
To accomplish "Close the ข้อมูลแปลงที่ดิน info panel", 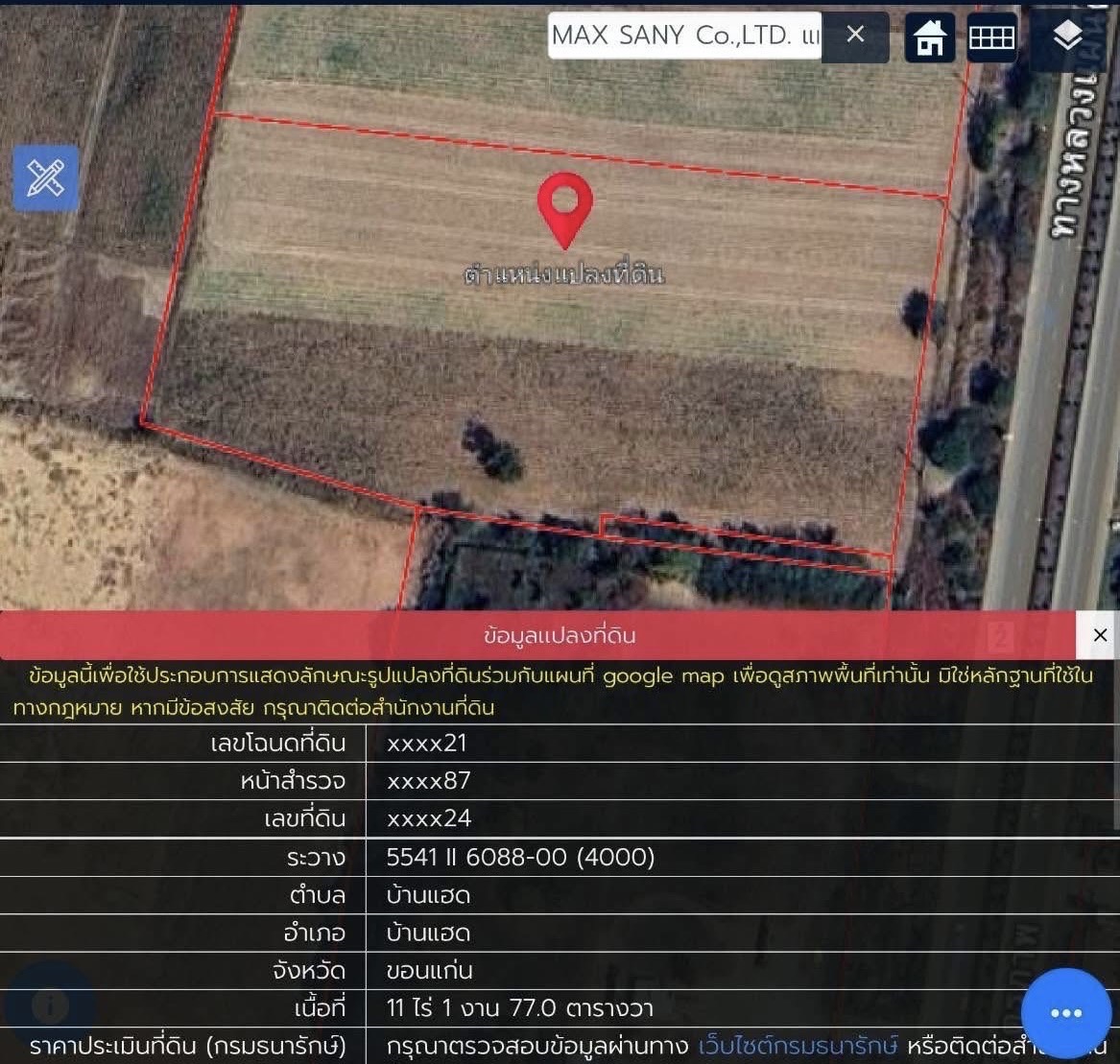I will click(x=1100, y=635).
